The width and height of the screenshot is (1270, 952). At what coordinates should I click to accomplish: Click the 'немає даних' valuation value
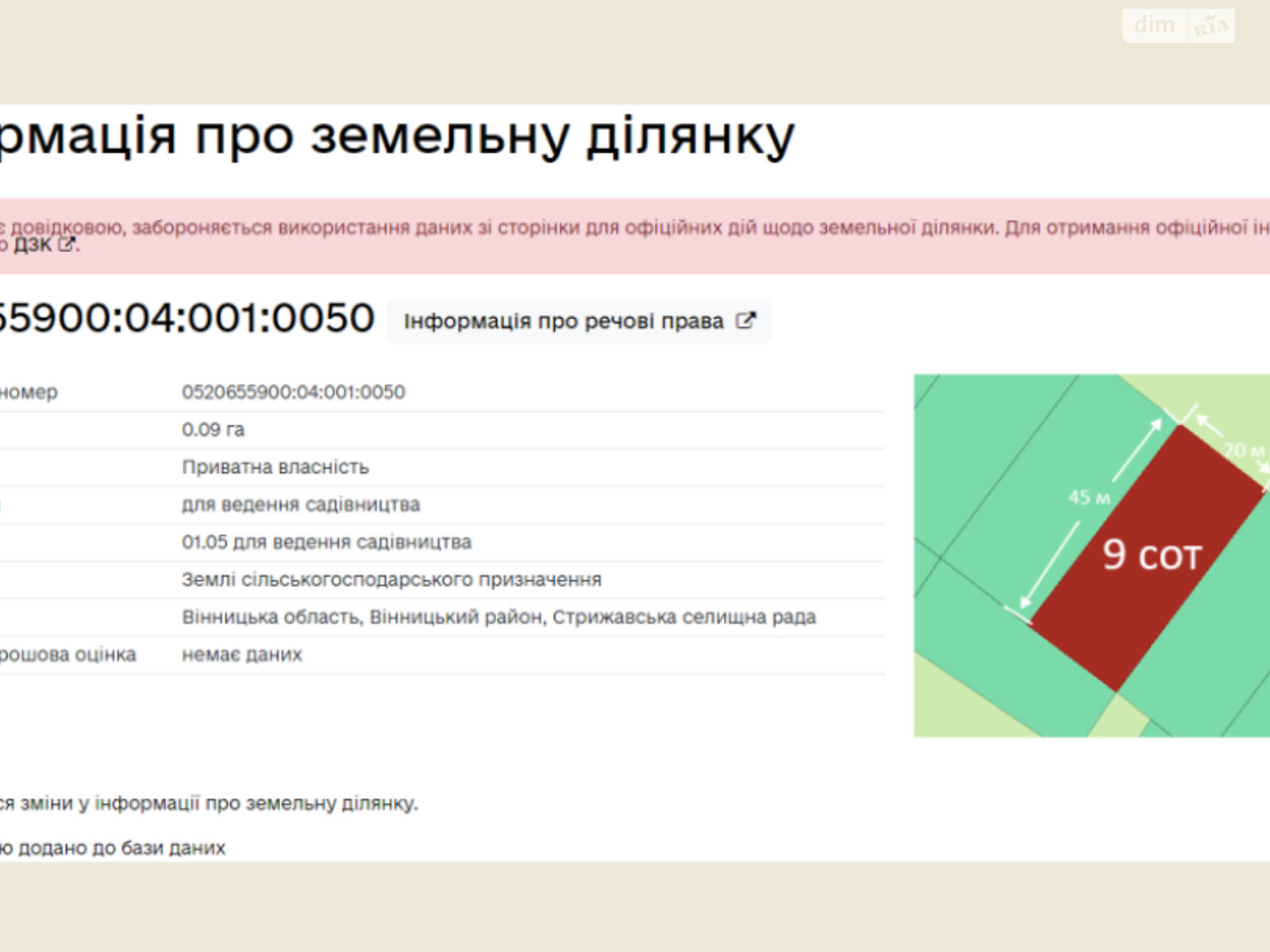click(x=242, y=654)
